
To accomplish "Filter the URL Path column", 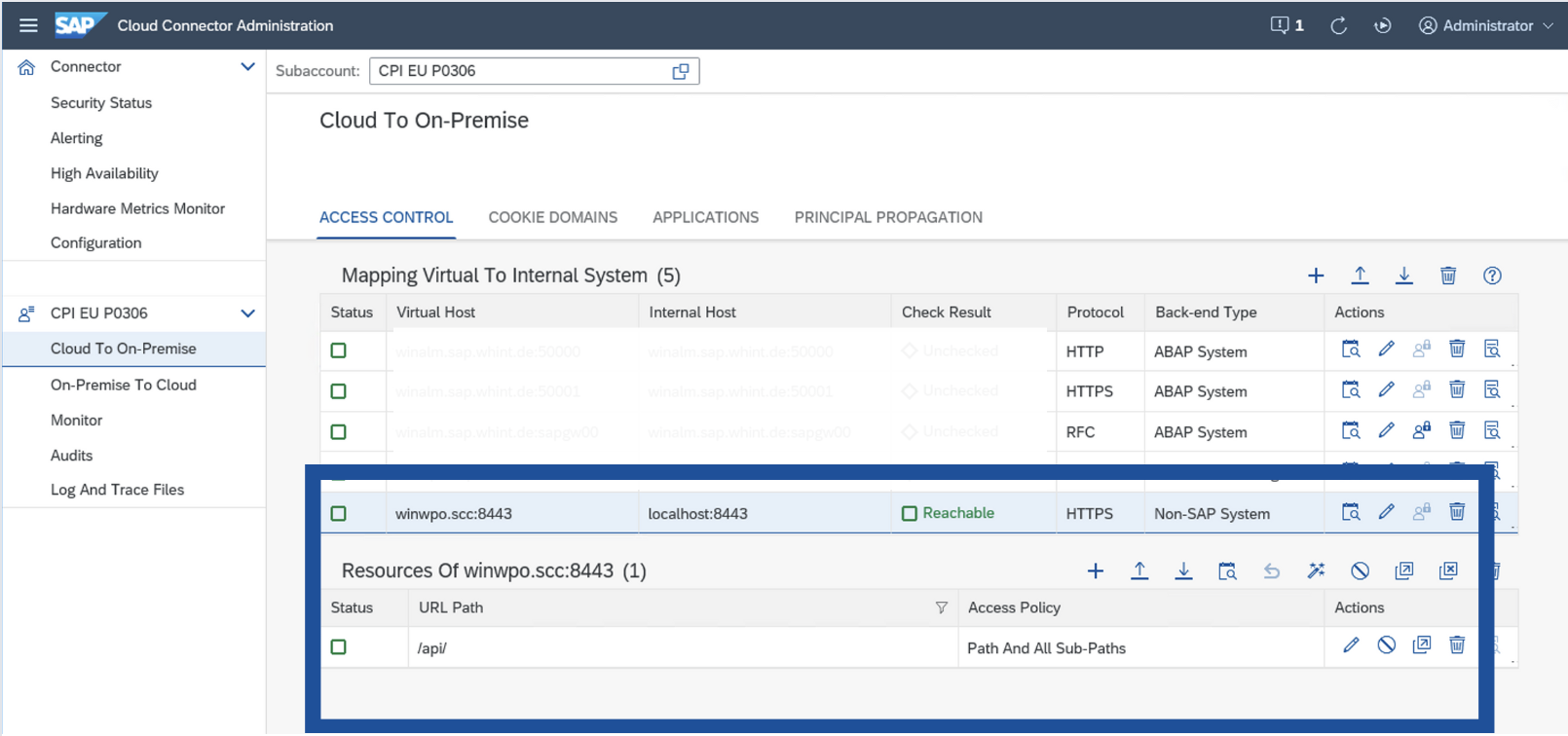I will pos(942,607).
